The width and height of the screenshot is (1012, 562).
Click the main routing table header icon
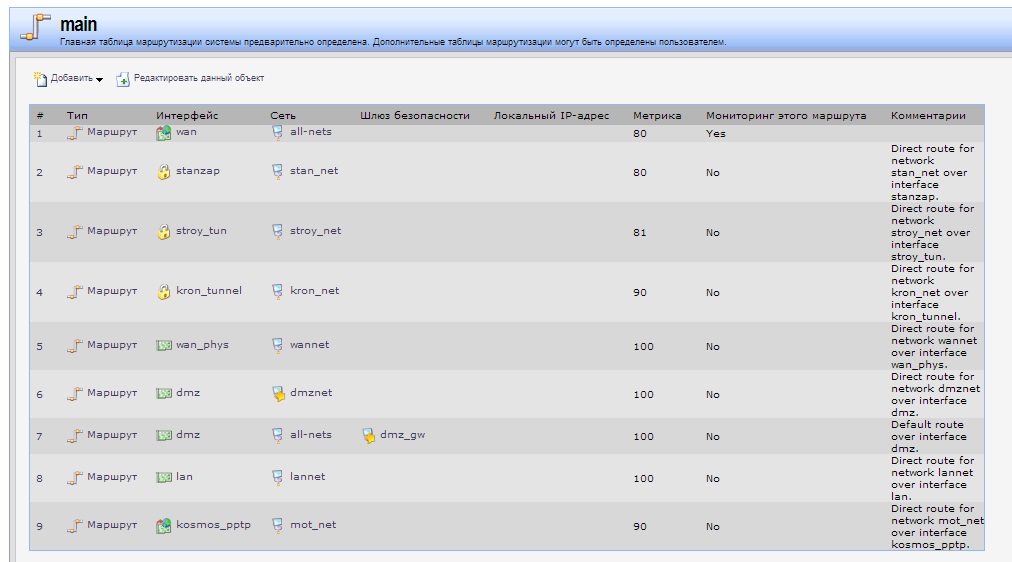(x=35, y=27)
